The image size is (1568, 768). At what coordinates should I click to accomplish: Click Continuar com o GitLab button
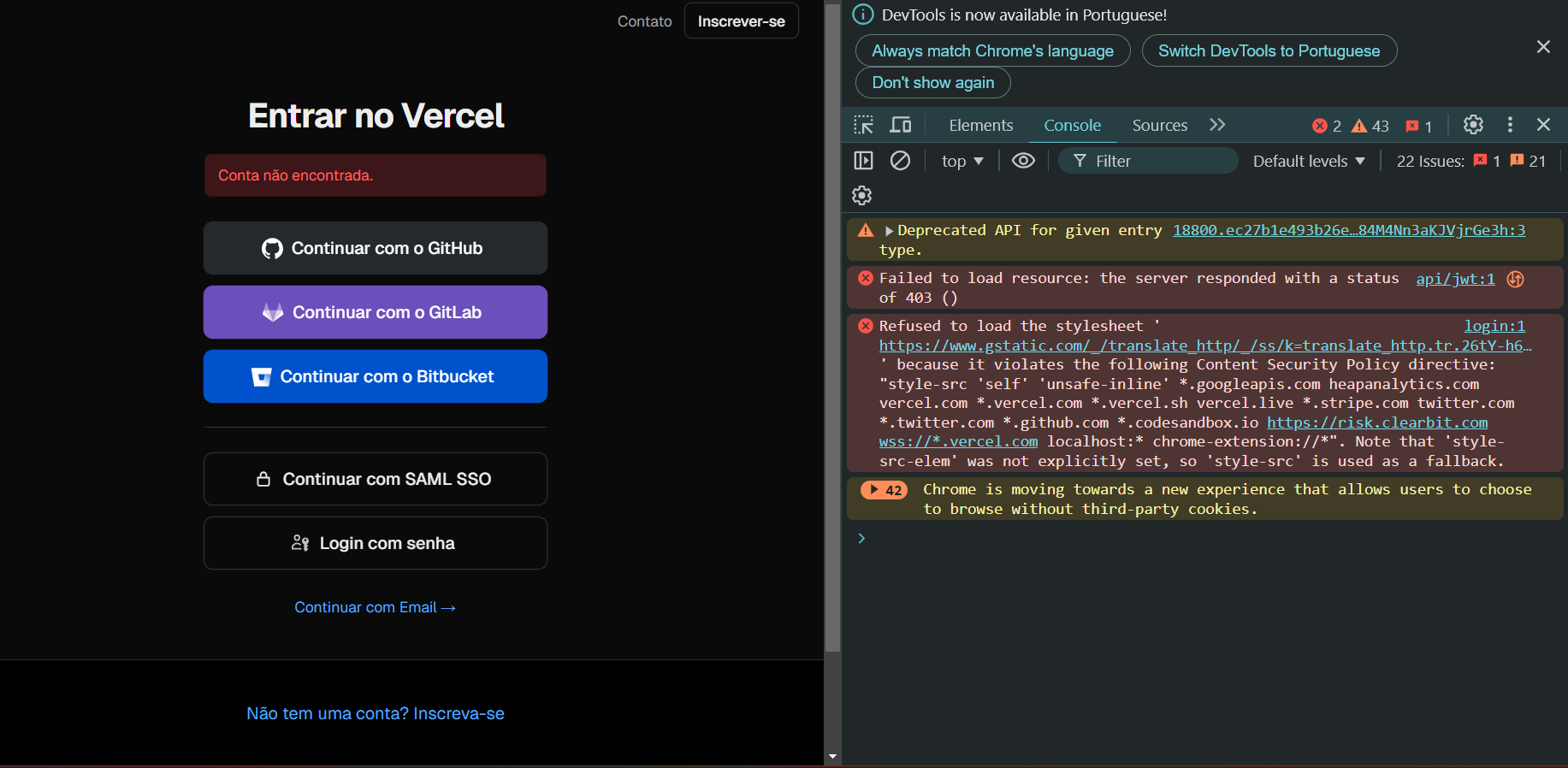click(x=376, y=312)
